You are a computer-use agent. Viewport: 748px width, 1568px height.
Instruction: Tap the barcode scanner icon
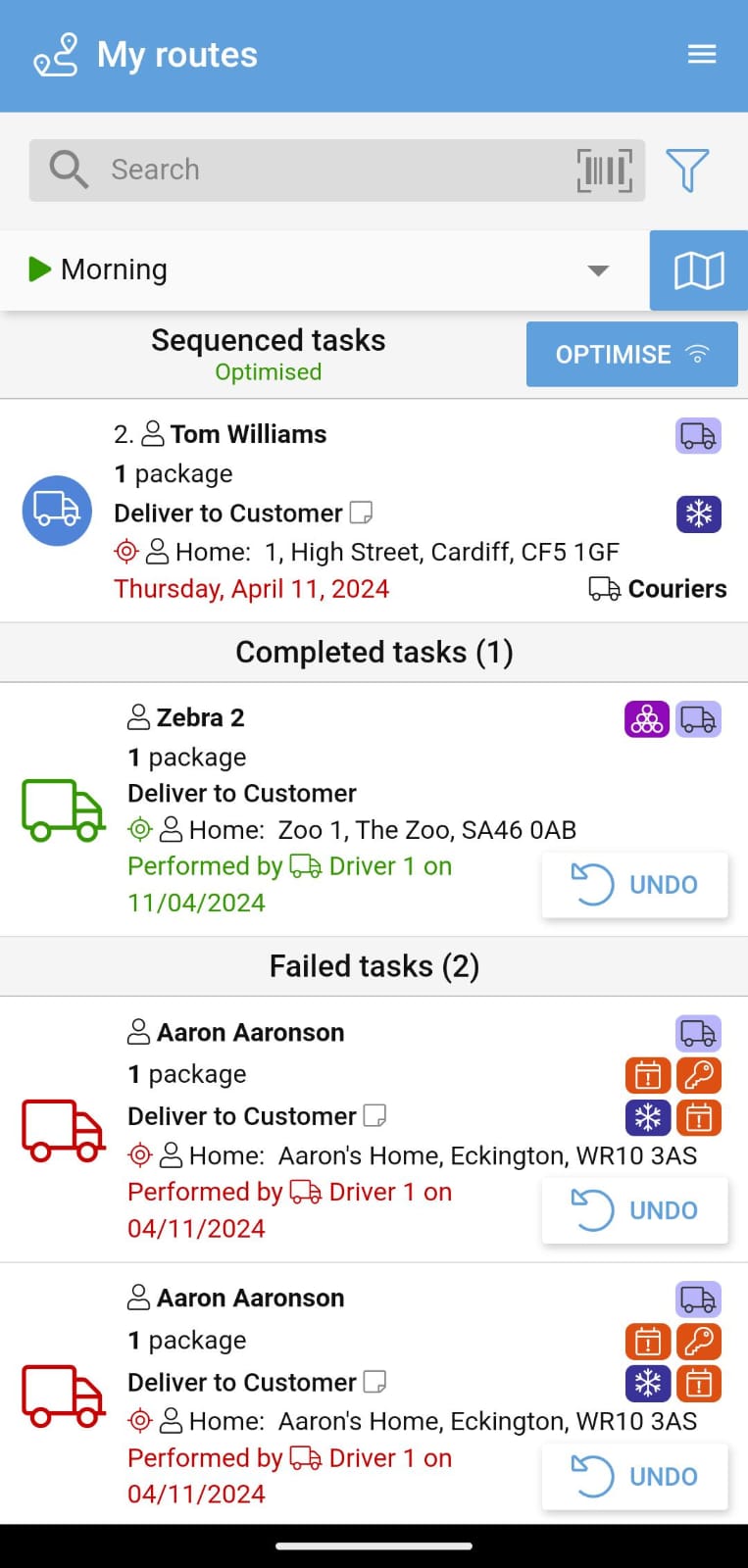tap(604, 171)
